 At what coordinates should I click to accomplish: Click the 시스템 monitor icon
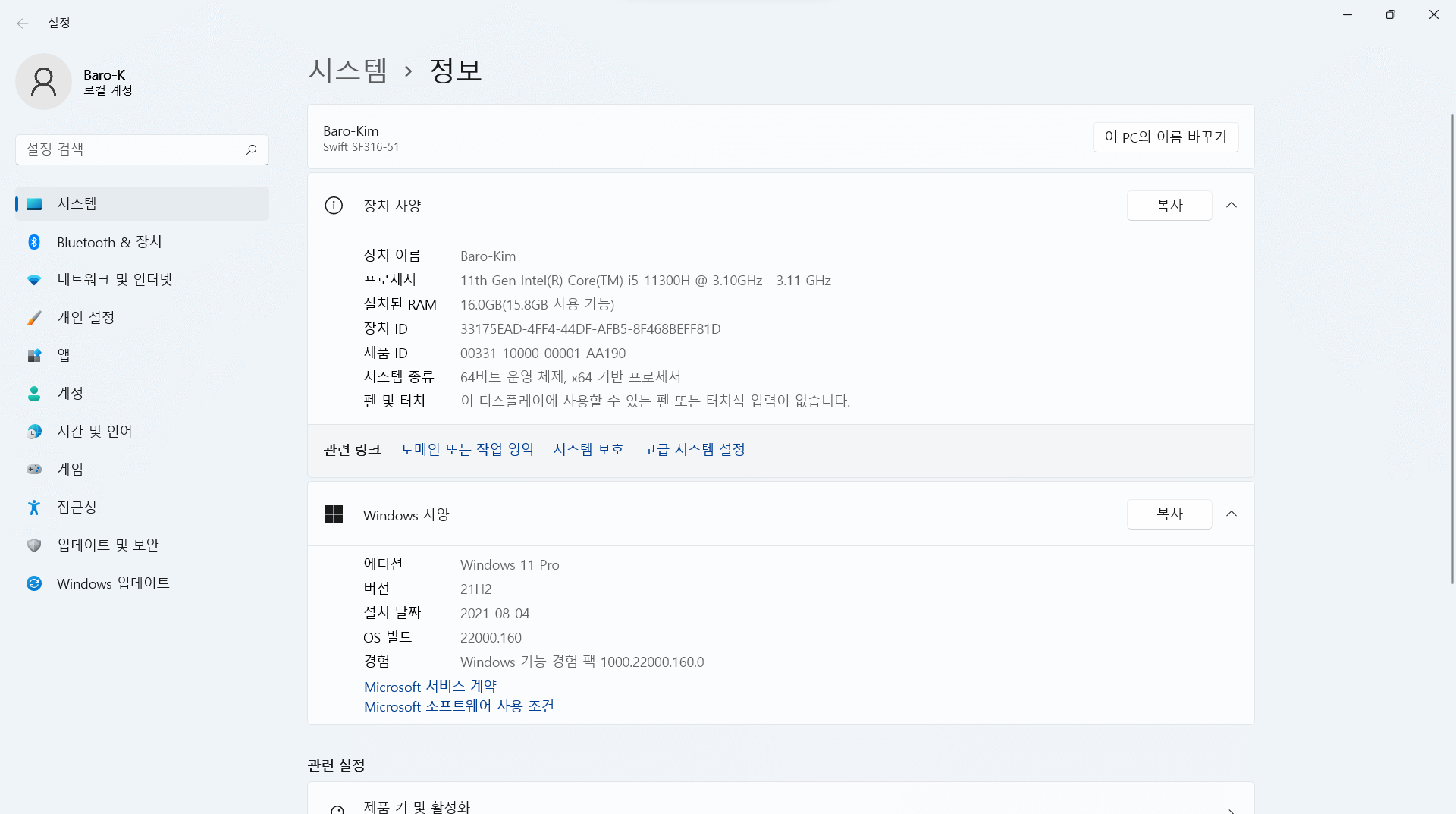coord(34,204)
